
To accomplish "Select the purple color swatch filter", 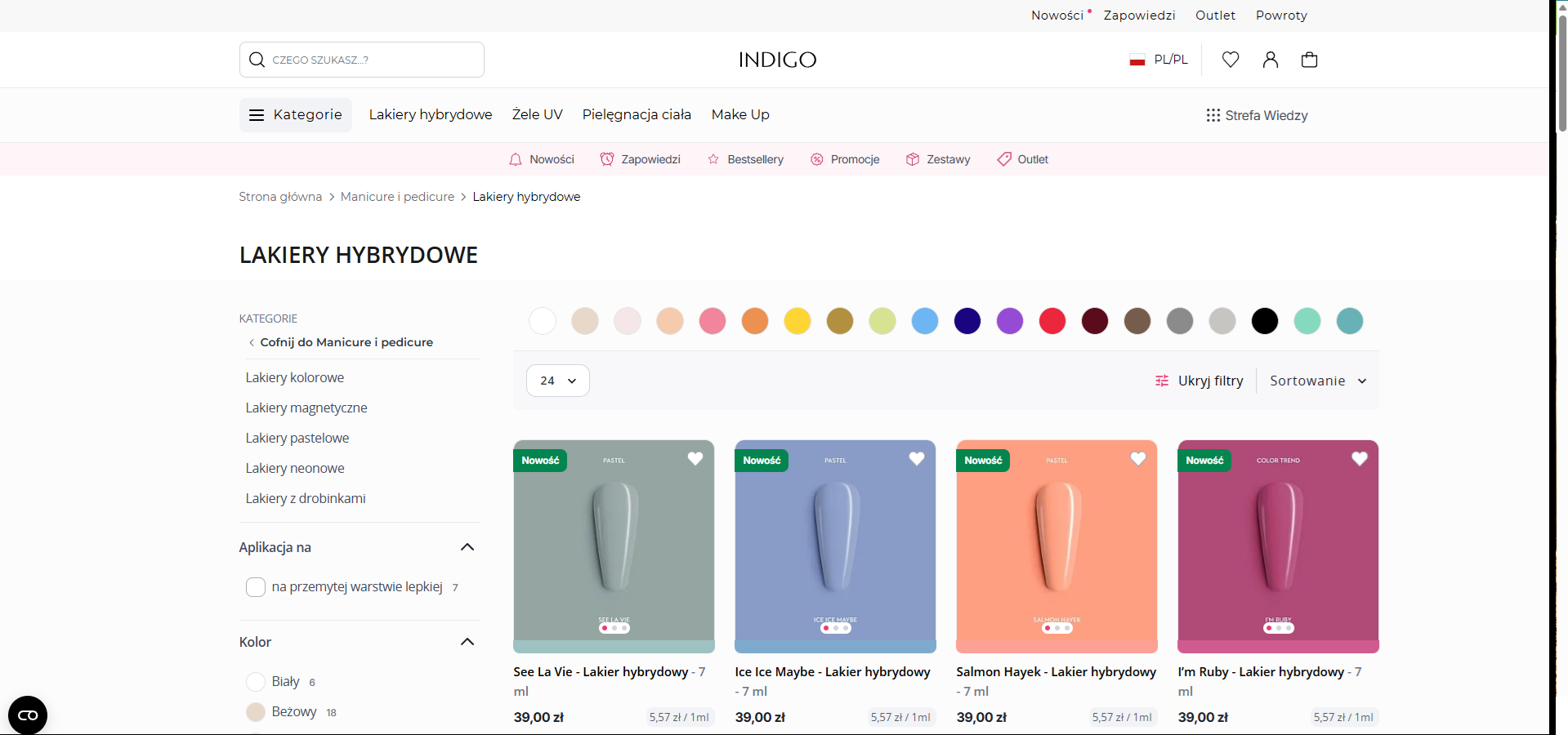I will pos(1010,321).
